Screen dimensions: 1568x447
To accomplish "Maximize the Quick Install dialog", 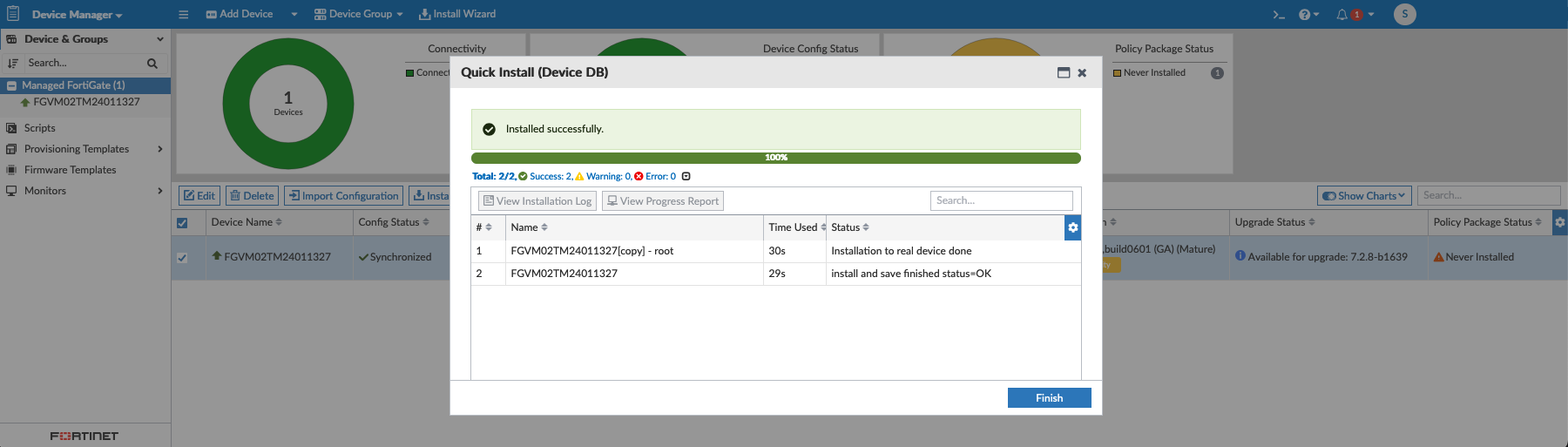I will click(1064, 73).
